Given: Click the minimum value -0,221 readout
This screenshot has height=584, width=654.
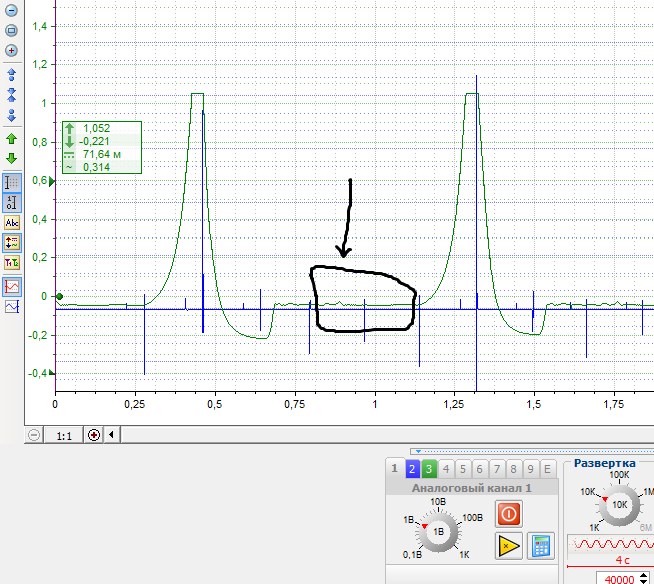Looking at the screenshot, I should 94,141.
